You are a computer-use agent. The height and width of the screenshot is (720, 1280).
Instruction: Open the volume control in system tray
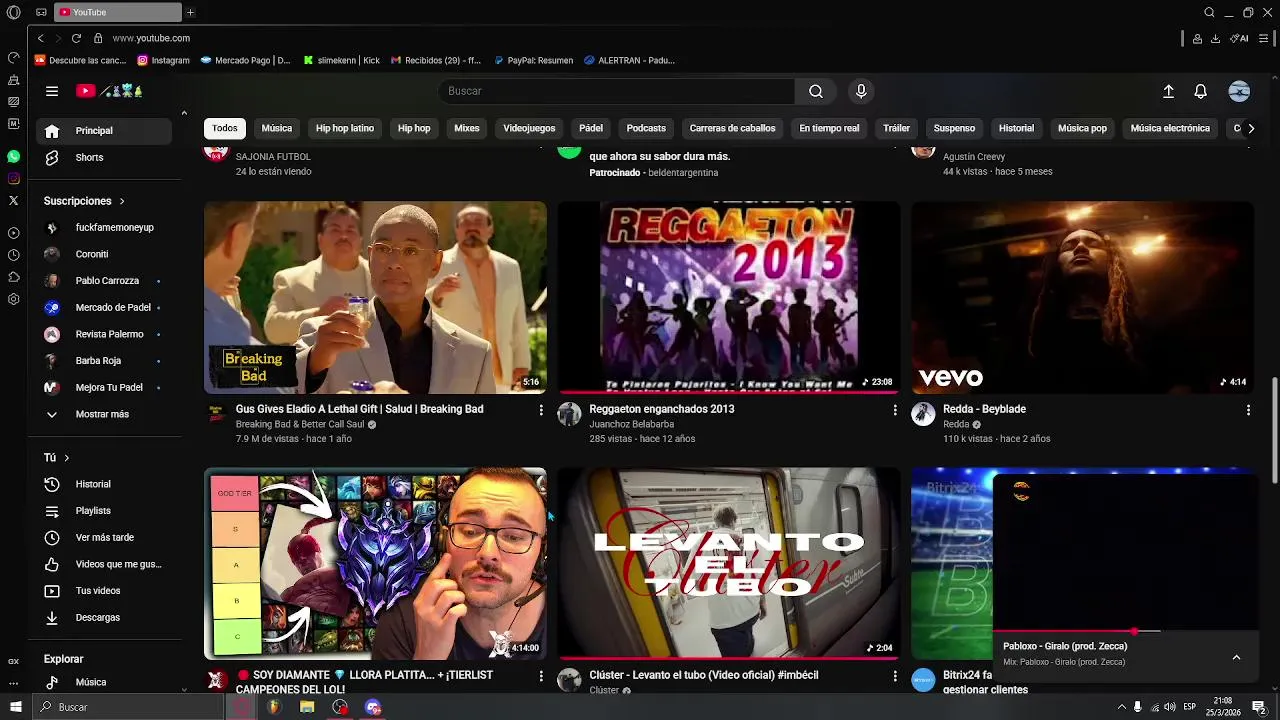point(1170,707)
